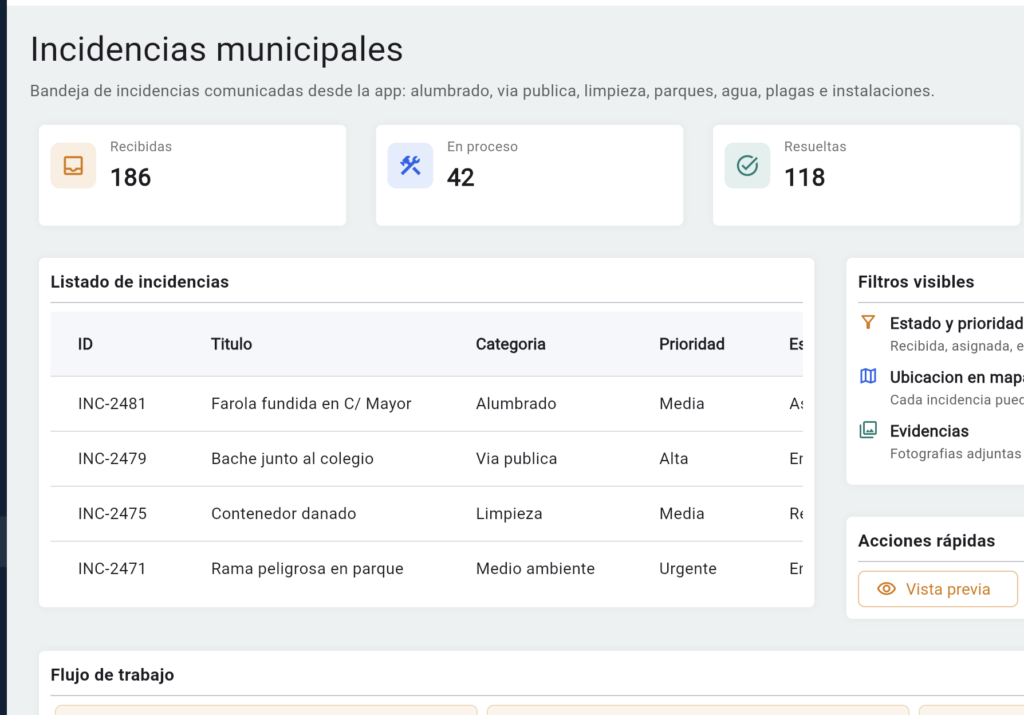Viewport: 1024px width, 715px height.
Task: Select incident INC-2481
Action: point(112,404)
